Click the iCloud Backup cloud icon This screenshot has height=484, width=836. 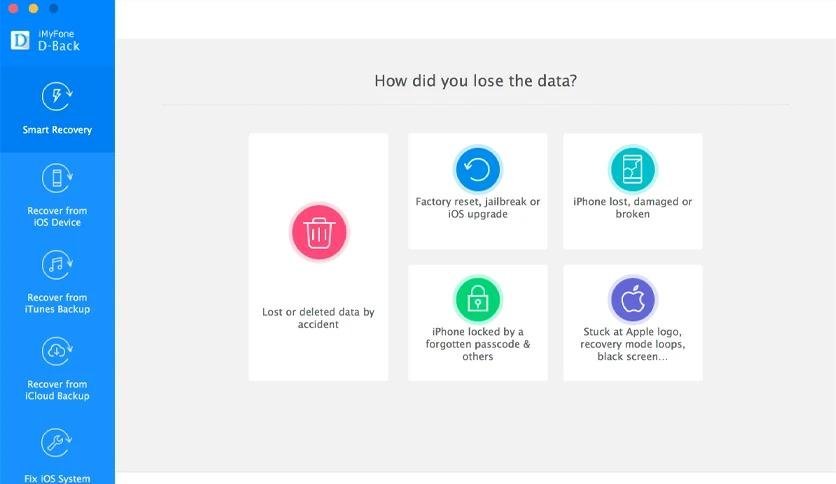[x=57, y=352]
